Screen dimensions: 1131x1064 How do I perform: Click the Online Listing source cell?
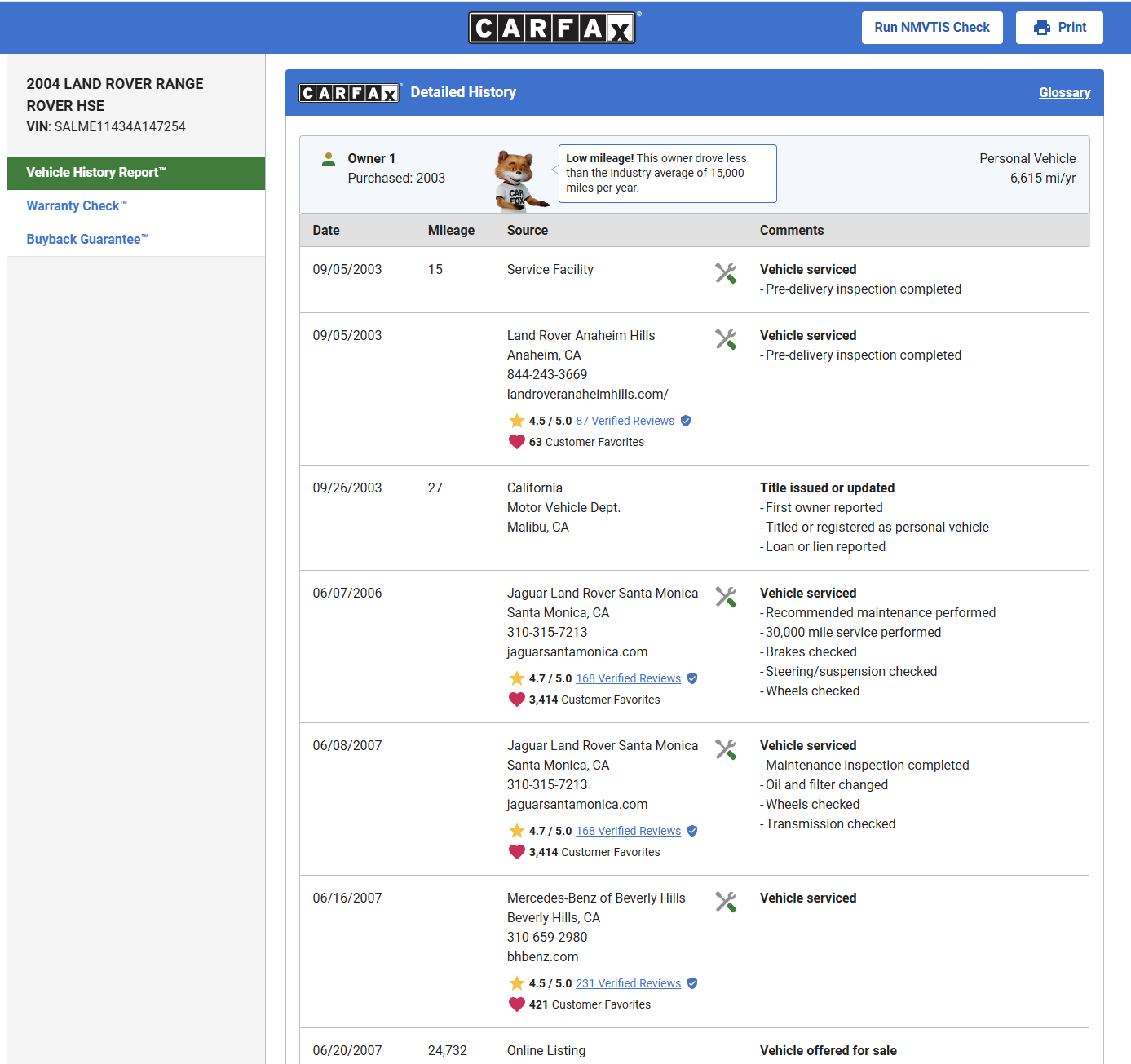(x=546, y=1051)
